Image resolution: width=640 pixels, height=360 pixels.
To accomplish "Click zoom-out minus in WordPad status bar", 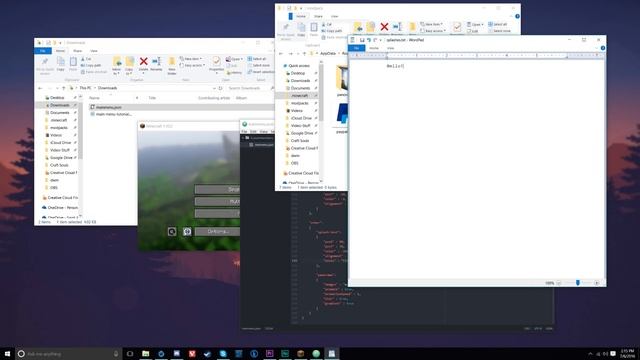I will point(559,283).
